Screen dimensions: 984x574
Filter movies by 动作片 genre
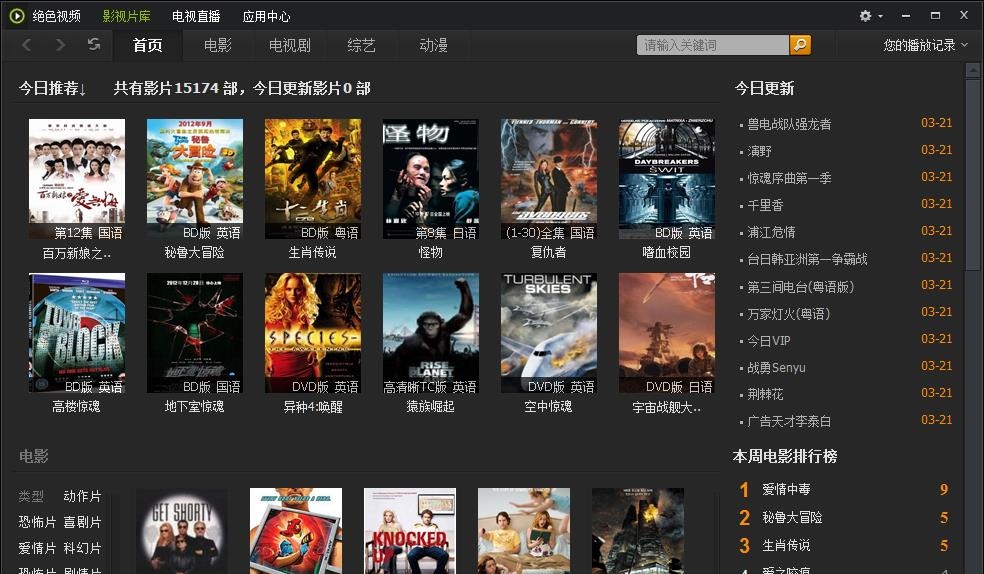[x=82, y=496]
